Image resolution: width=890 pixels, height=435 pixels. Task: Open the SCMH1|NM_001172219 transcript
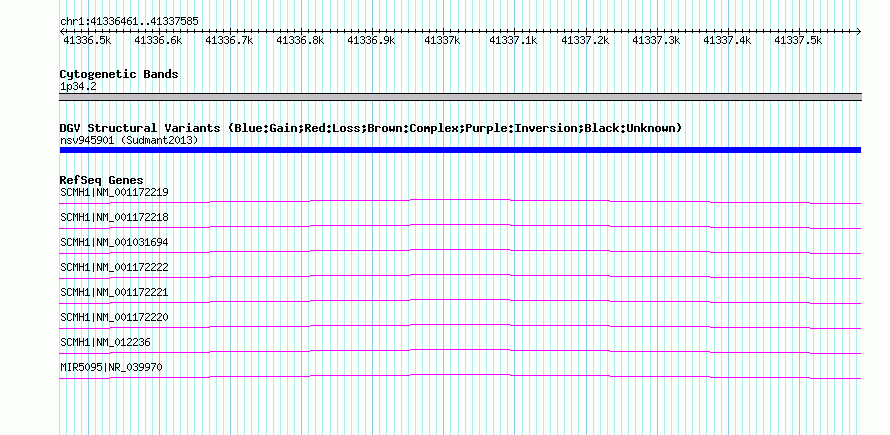tap(114, 193)
